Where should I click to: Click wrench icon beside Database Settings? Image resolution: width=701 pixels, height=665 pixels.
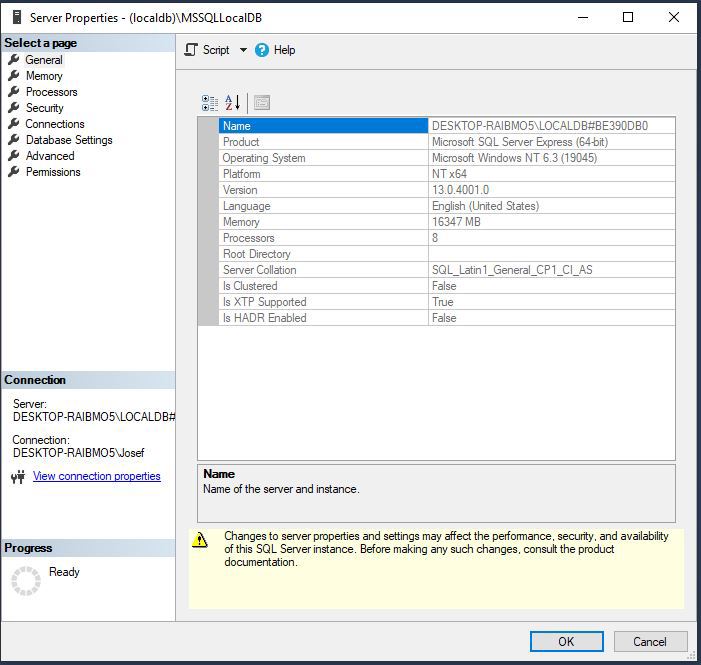click(x=14, y=140)
